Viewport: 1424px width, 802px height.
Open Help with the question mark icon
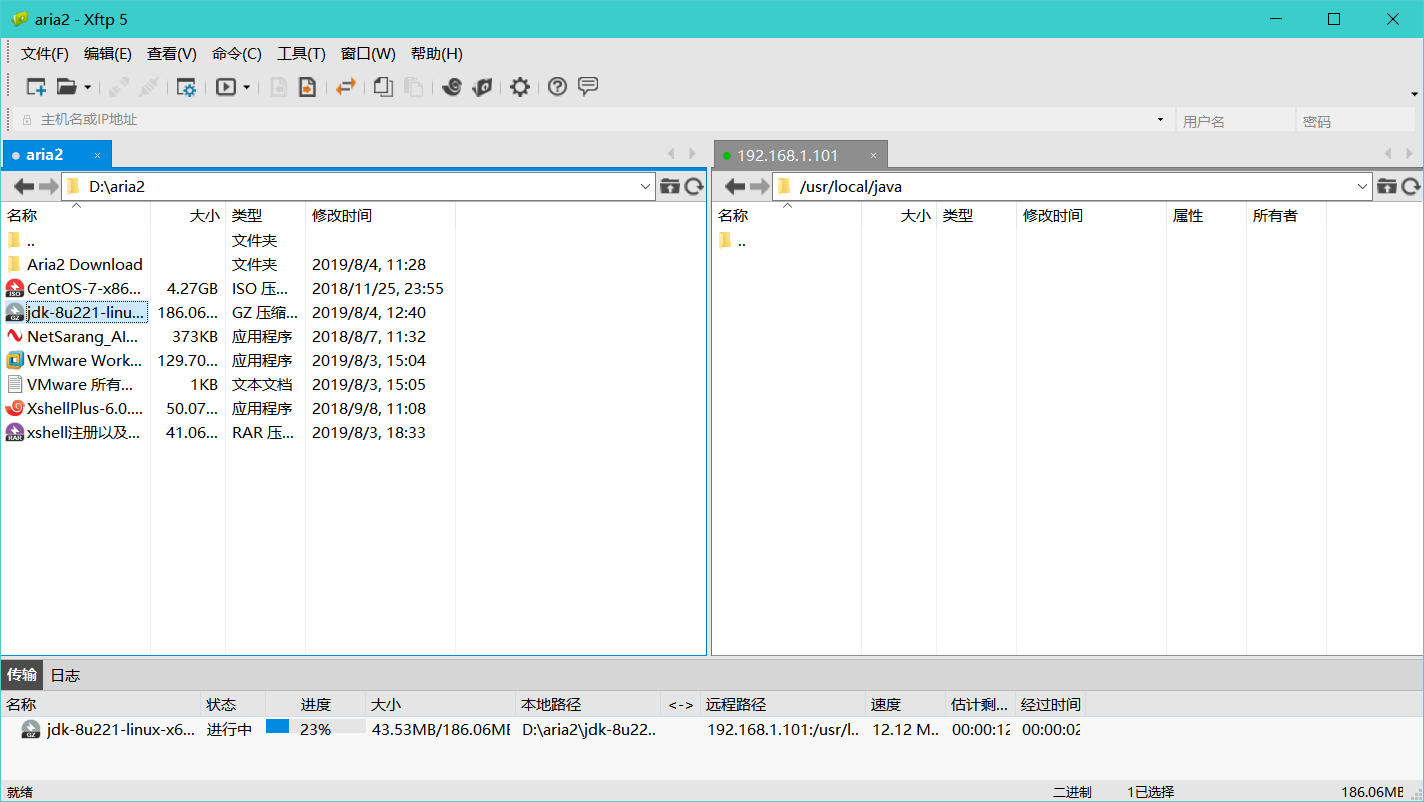coord(558,87)
